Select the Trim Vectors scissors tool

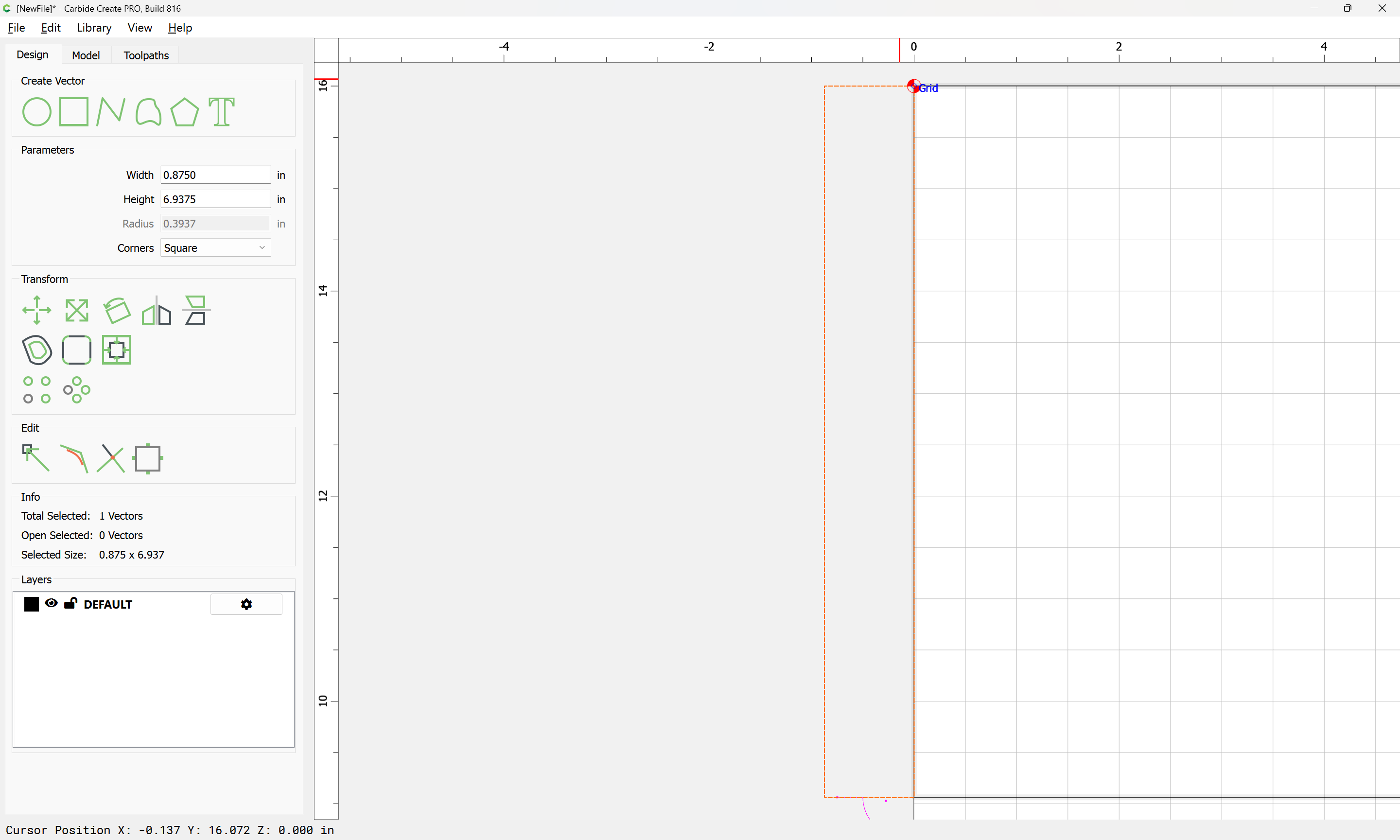coord(111,458)
